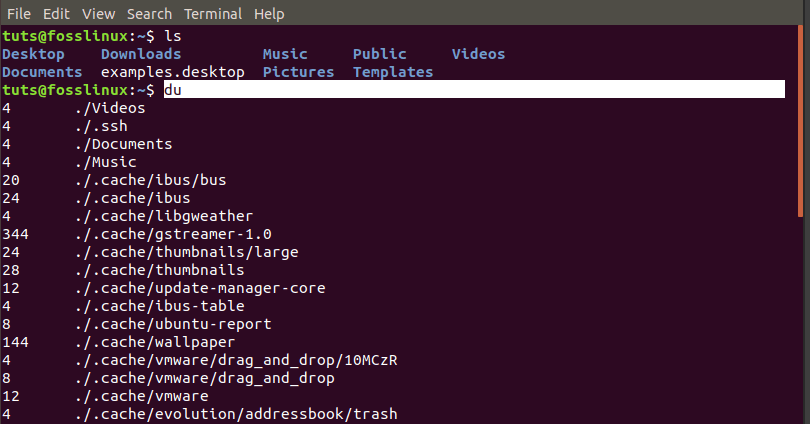This screenshot has width=810, height=424.
Task: Click the Templates directory name
Action: point(393,72)
